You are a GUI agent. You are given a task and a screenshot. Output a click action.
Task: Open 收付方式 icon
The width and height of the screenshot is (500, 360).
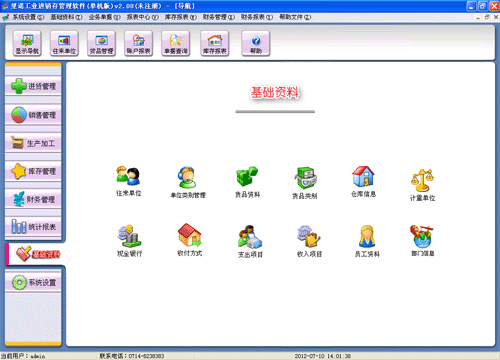coord(189,235)
